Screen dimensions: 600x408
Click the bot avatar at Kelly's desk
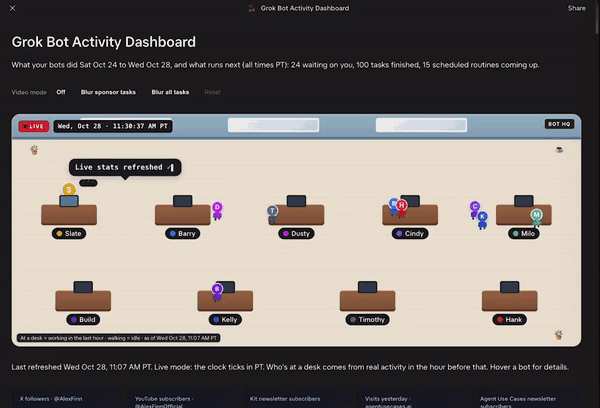[217, 292]
